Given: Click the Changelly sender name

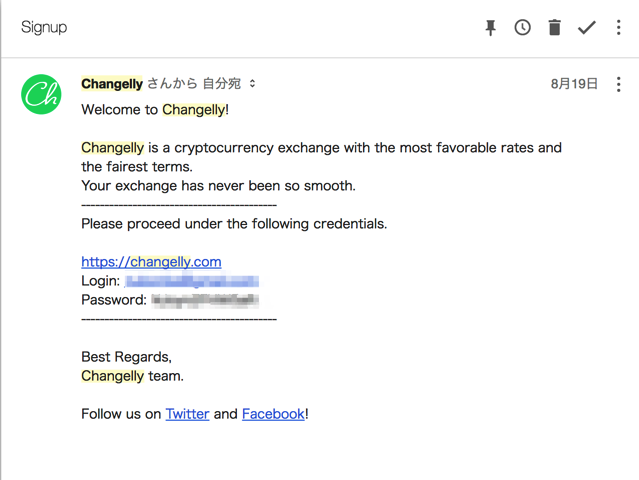Looking at the screenshot, I should tap(112, 84).
